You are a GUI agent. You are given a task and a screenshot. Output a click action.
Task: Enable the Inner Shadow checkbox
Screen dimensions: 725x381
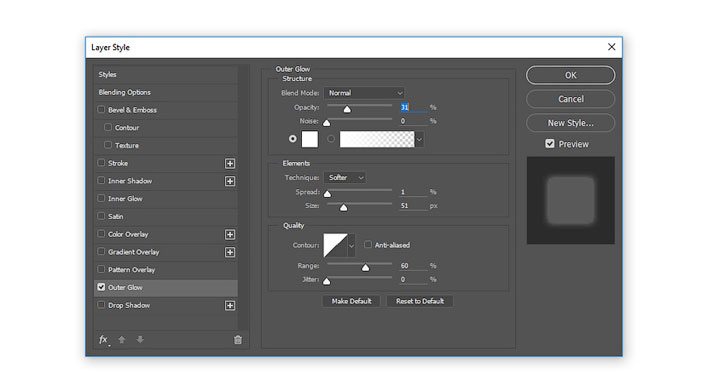(x=101, y=180)
